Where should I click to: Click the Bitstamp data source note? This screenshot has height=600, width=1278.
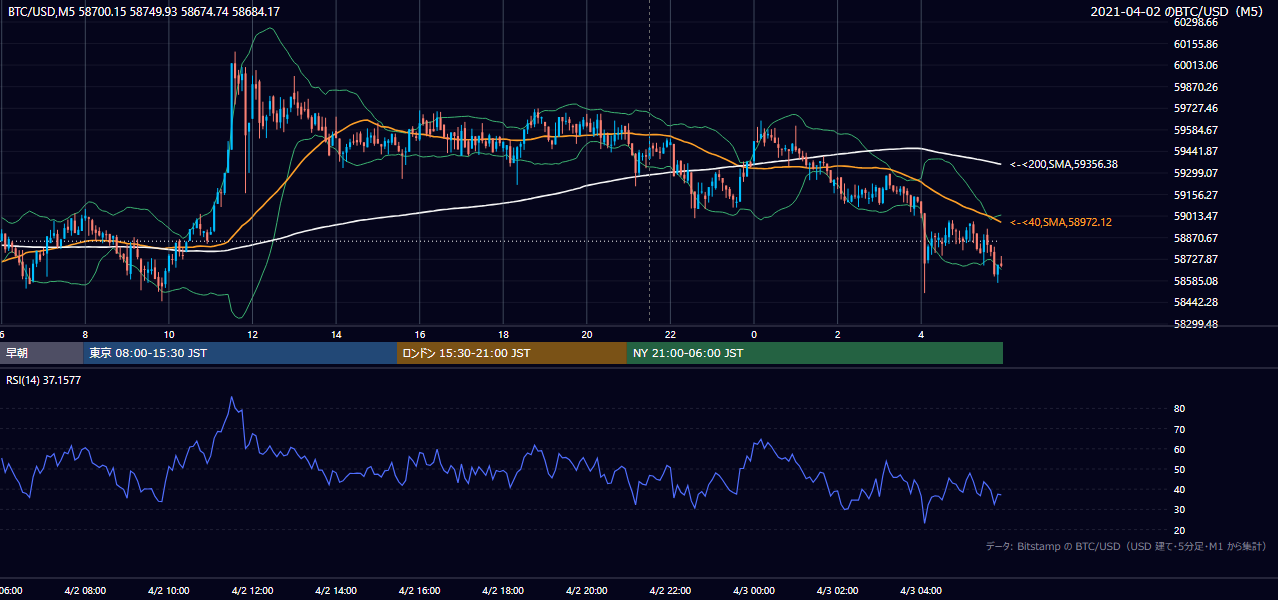pos(1126,546)
